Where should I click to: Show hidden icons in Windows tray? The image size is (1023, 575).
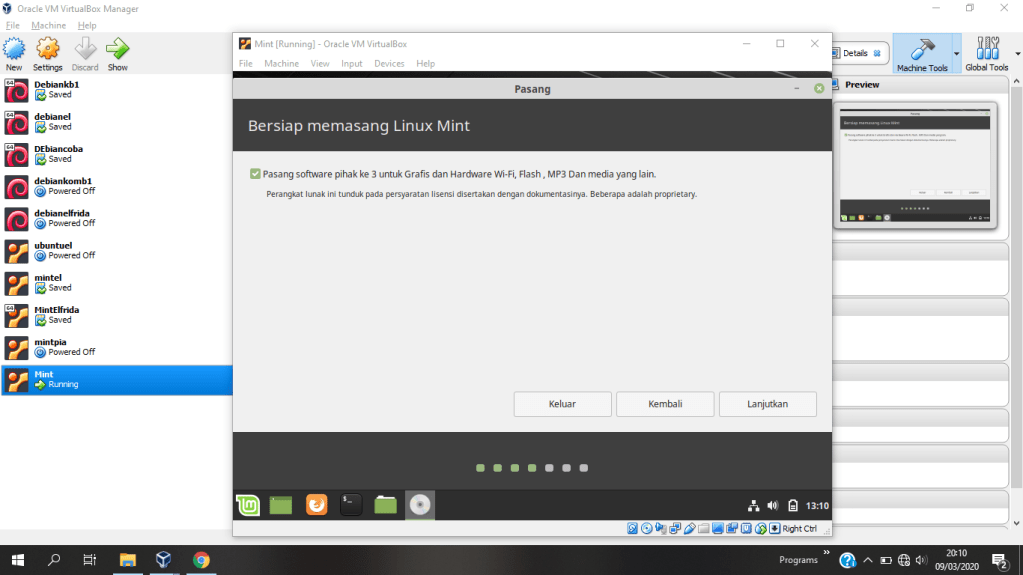(x=868, y=560)
